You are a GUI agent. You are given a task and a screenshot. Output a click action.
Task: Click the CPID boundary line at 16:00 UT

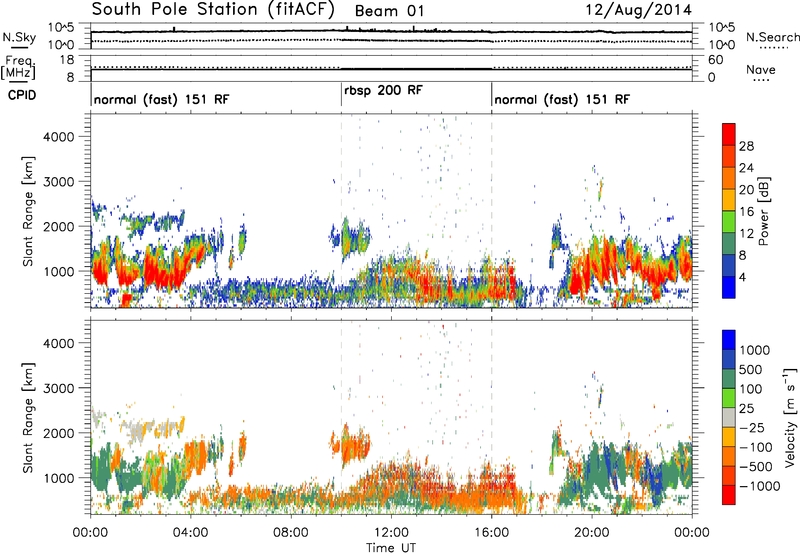[x=492, y=95]
